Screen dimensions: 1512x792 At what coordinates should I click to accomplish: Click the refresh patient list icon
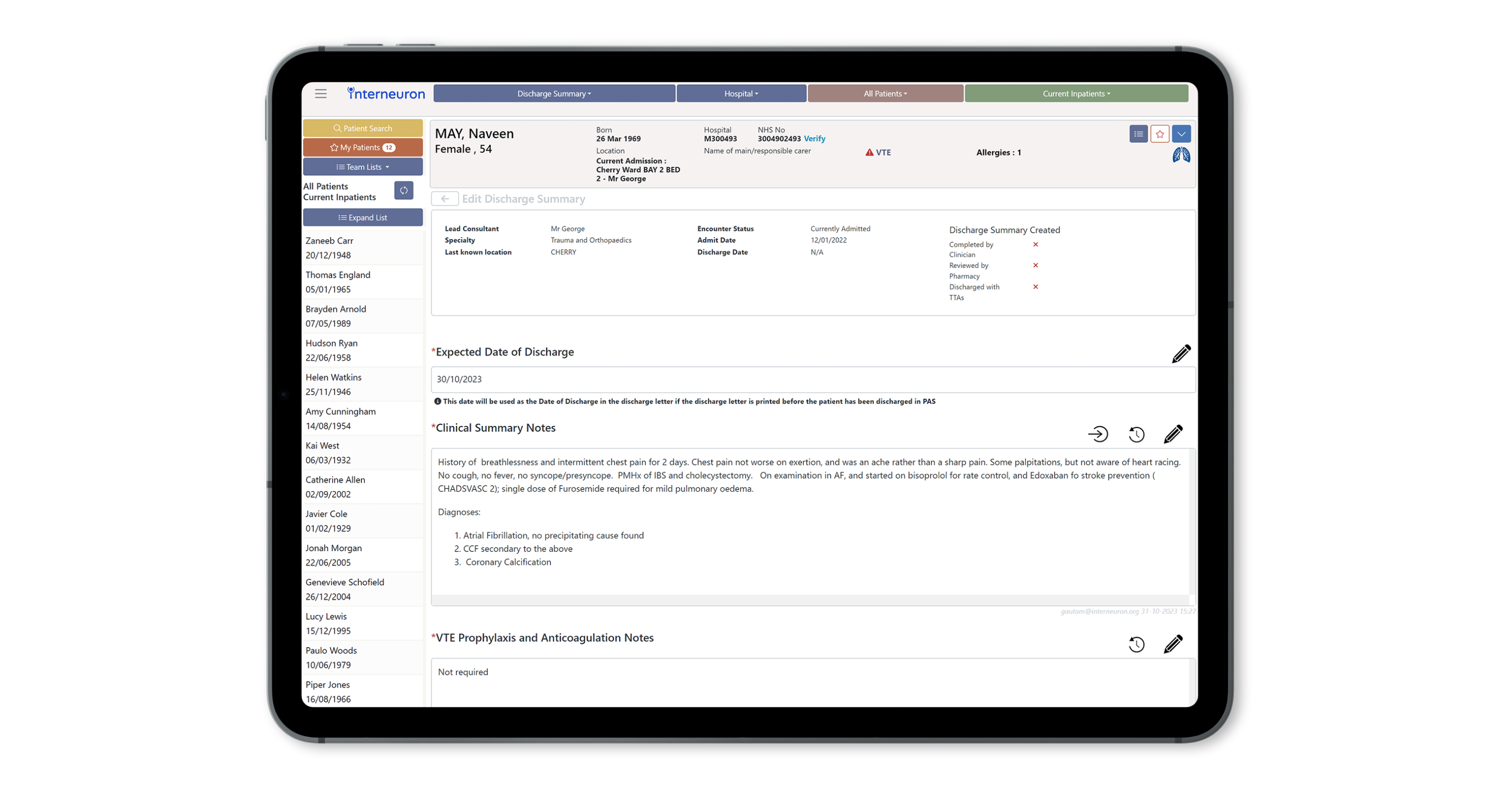point(403,190)
